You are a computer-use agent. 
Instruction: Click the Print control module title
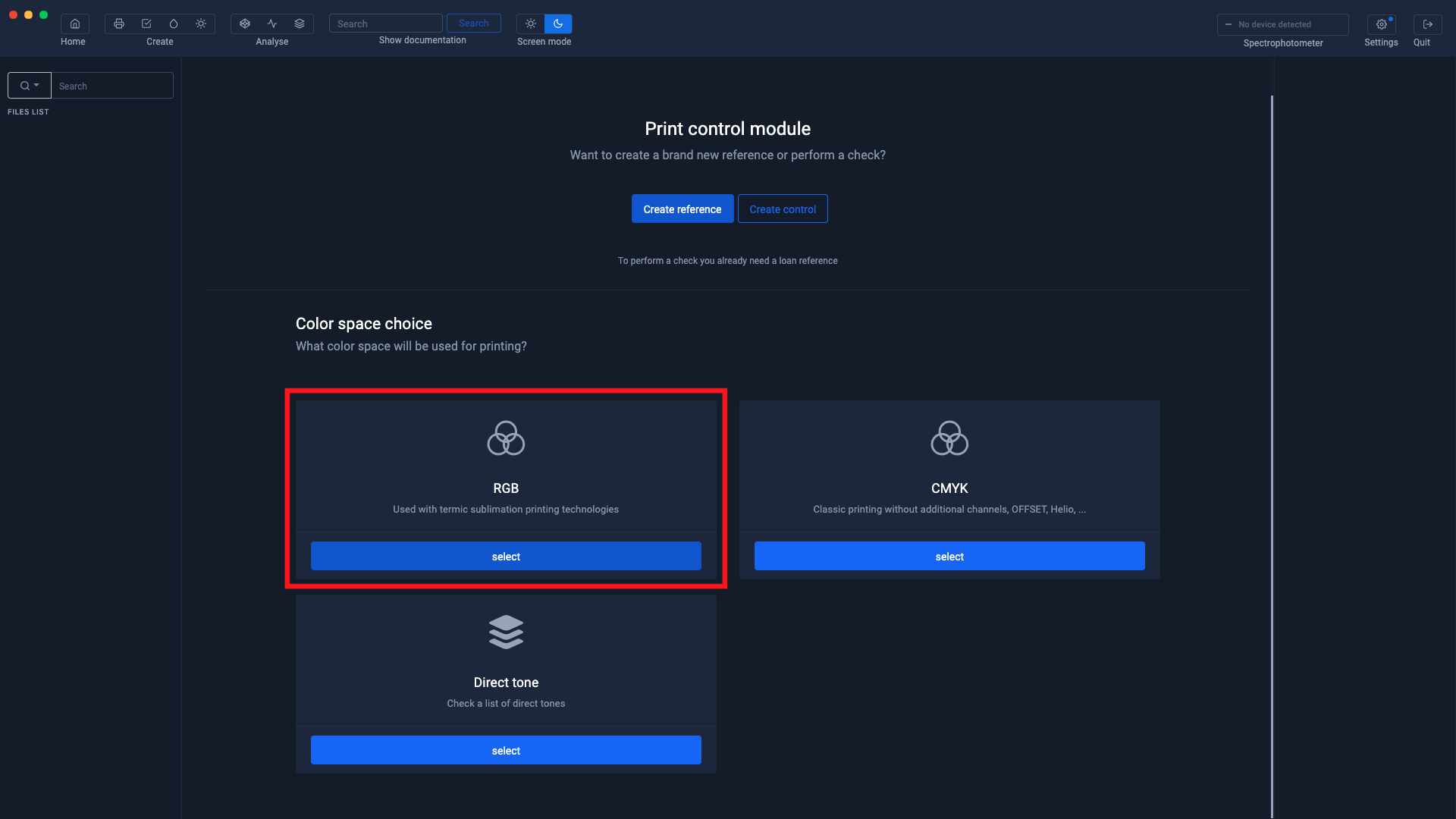point(728,128)
